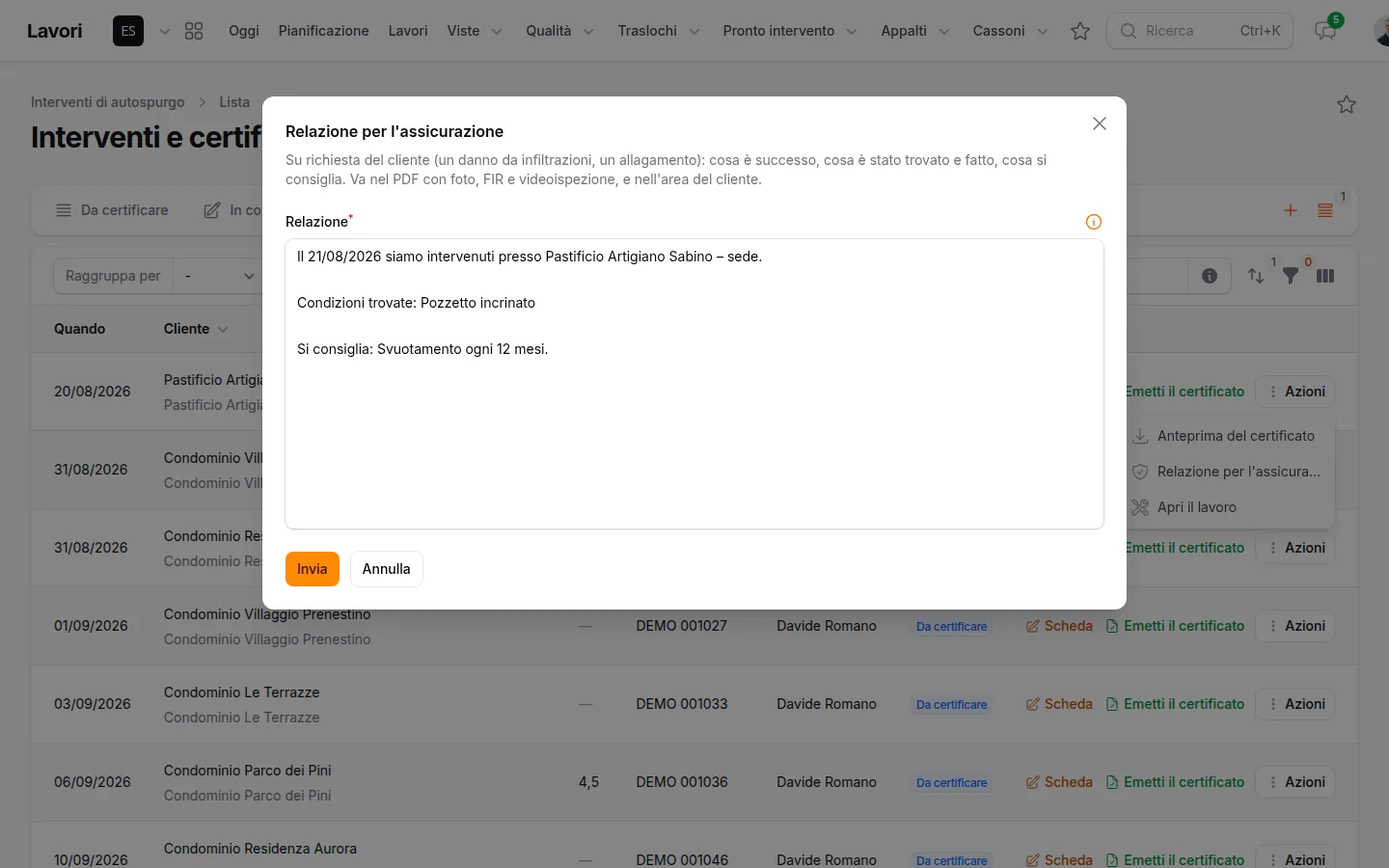Click Emetti il certificato for DEMO 001033
The height and width of the screenshot is (868, 1389).
[1175, 704]
